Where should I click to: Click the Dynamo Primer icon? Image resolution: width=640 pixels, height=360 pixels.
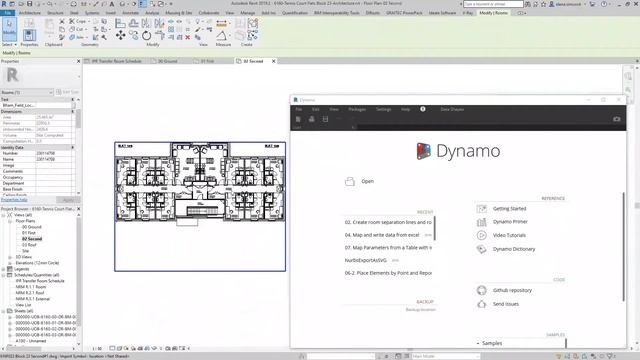[x=482, y=222]
